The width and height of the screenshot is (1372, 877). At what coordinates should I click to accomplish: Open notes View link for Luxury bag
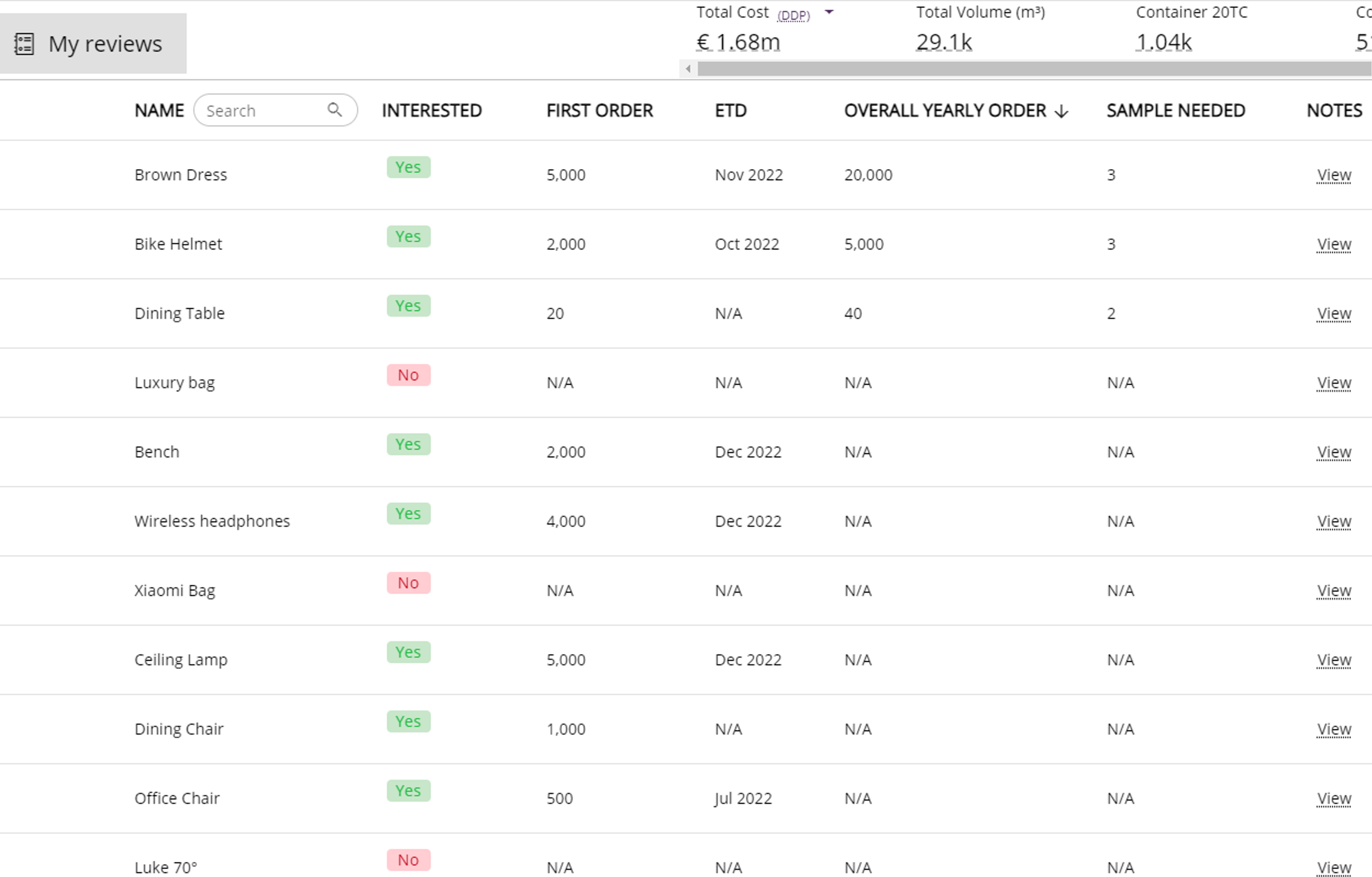pyautogui.click(x=1334, y=382)
